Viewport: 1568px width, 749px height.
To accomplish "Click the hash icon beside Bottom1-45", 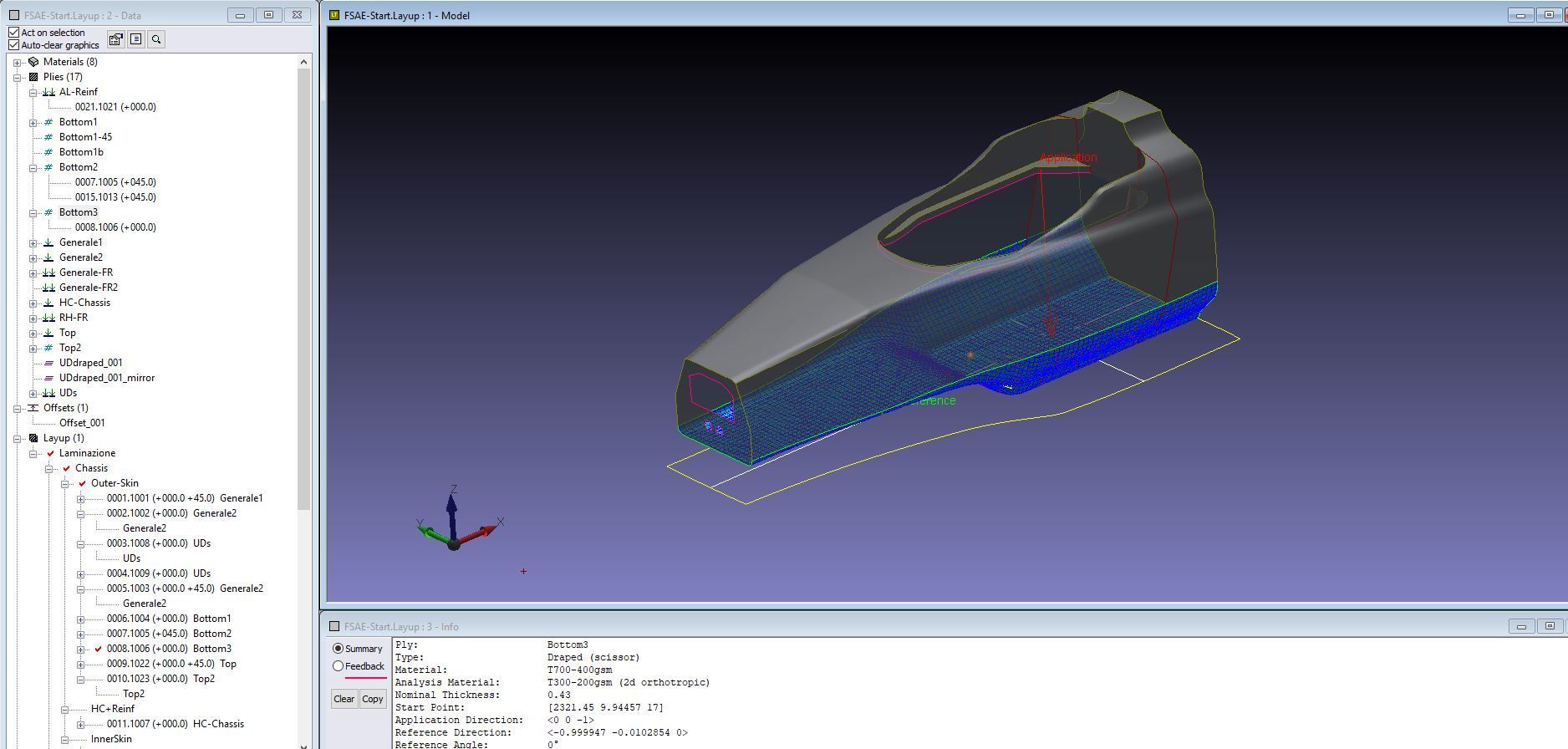I will (x=48, y=137).
